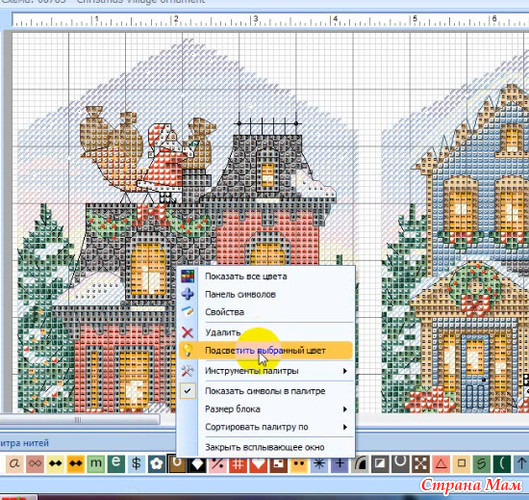Choose 'Закрыть всплывающее окно' menu entry

pyautogui.click(x=266, y=447)
